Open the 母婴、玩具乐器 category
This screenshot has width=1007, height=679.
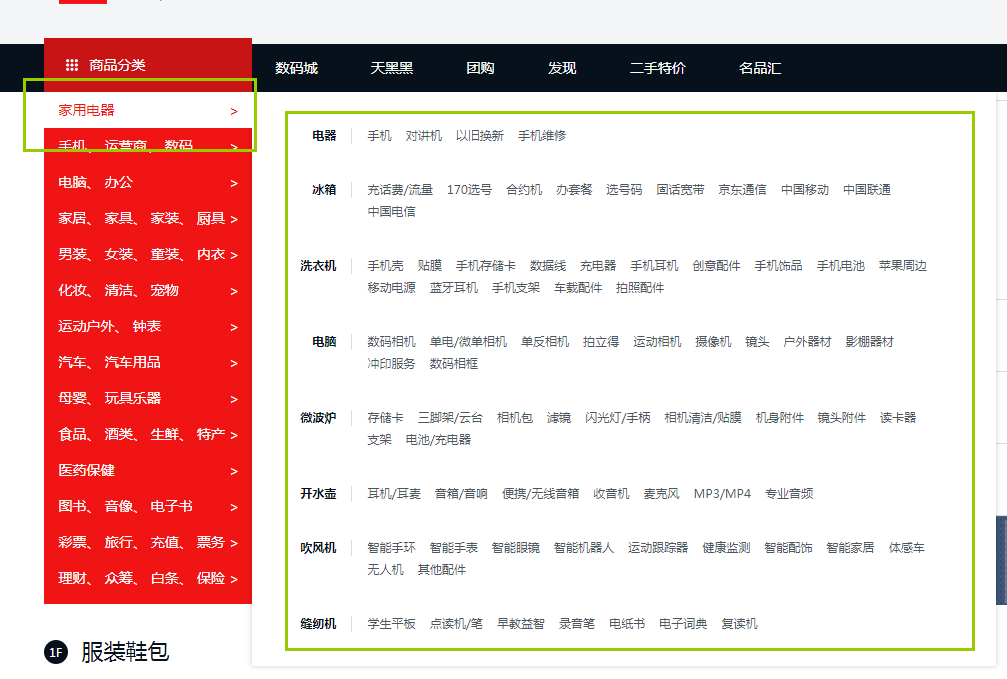(109, 398)
